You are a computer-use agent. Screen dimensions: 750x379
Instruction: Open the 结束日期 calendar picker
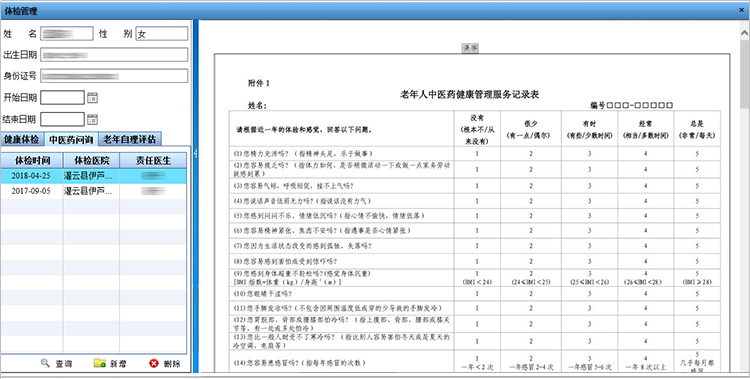point(93,119)
